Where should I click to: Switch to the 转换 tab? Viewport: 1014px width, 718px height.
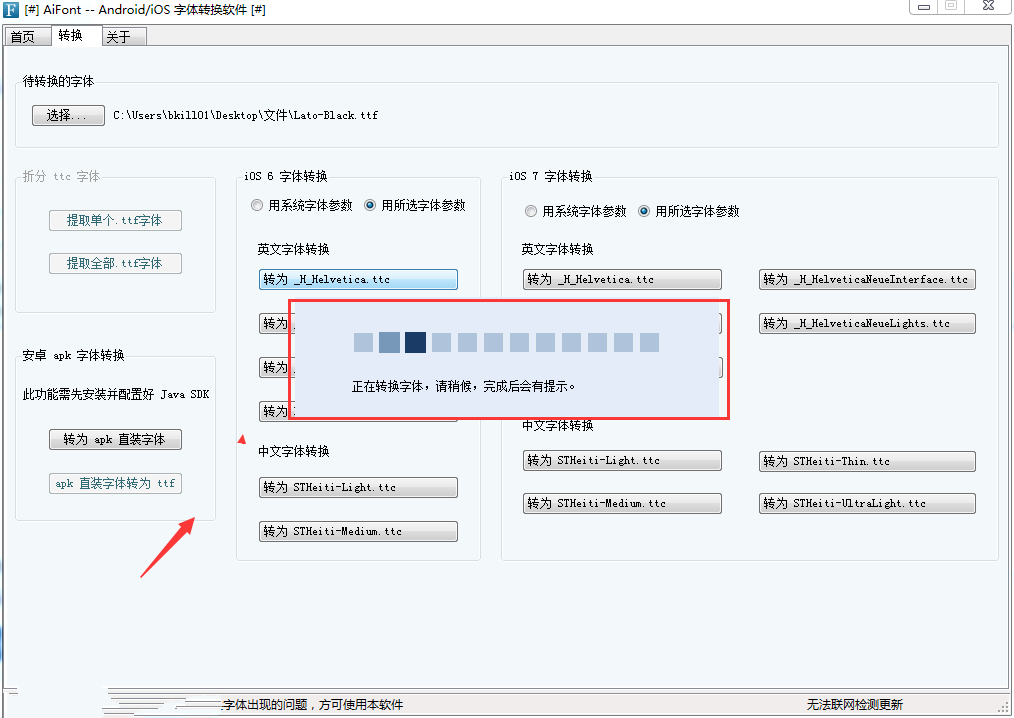[x=75, y=36]
